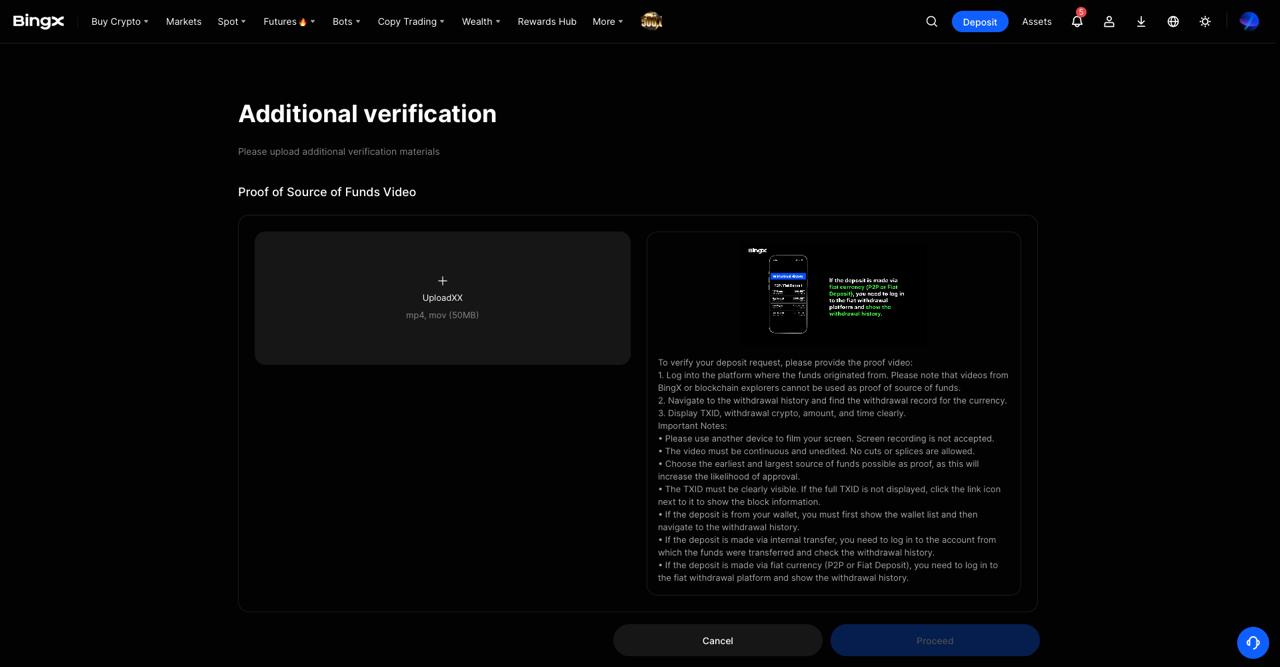Click the 'mp4, mov (50MB)' format hint
This screenshot has height=667, width=1280.
pyautogui.click(x=442, y=315)
